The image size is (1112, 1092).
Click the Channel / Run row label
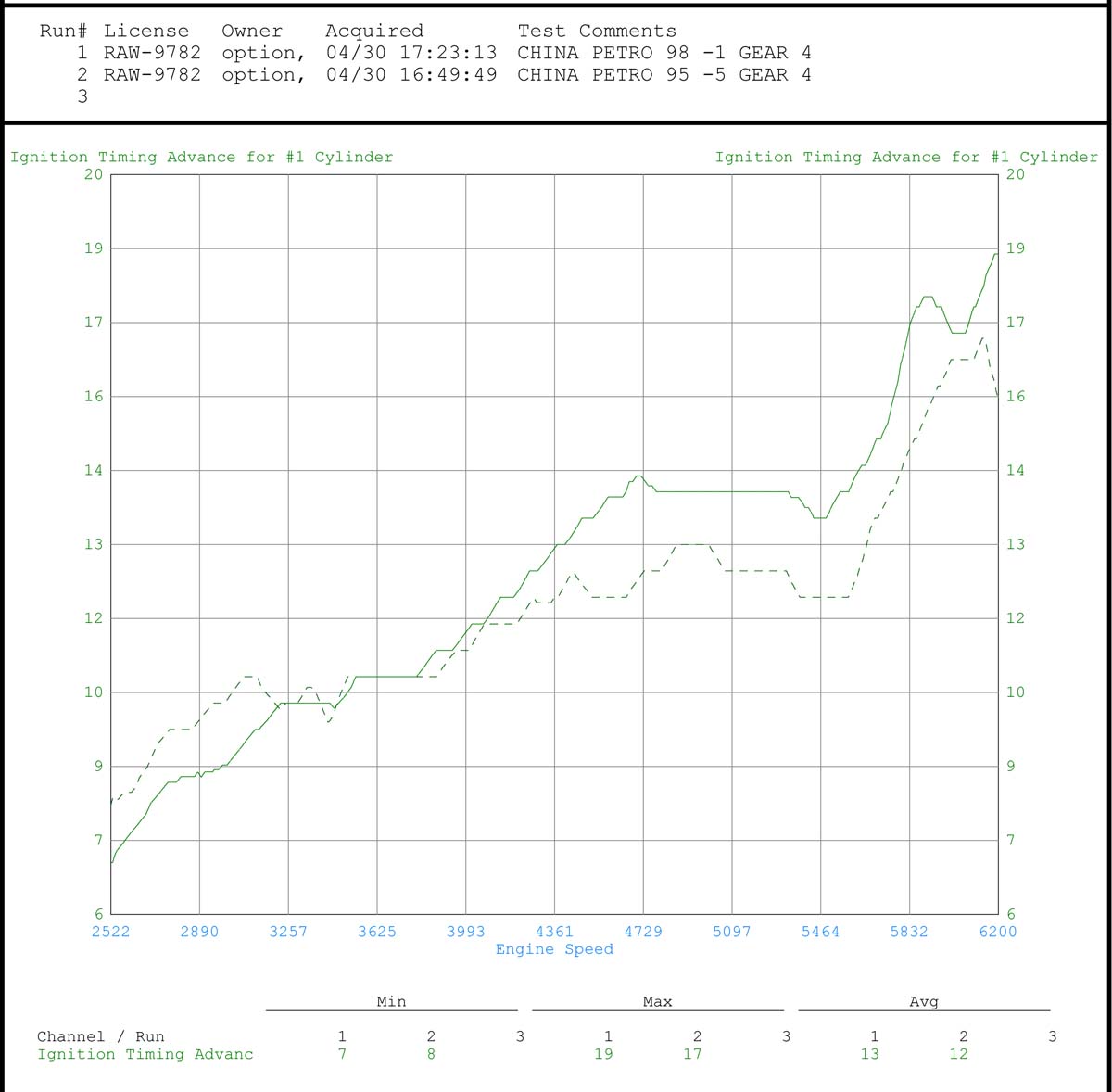(100, 1036)
